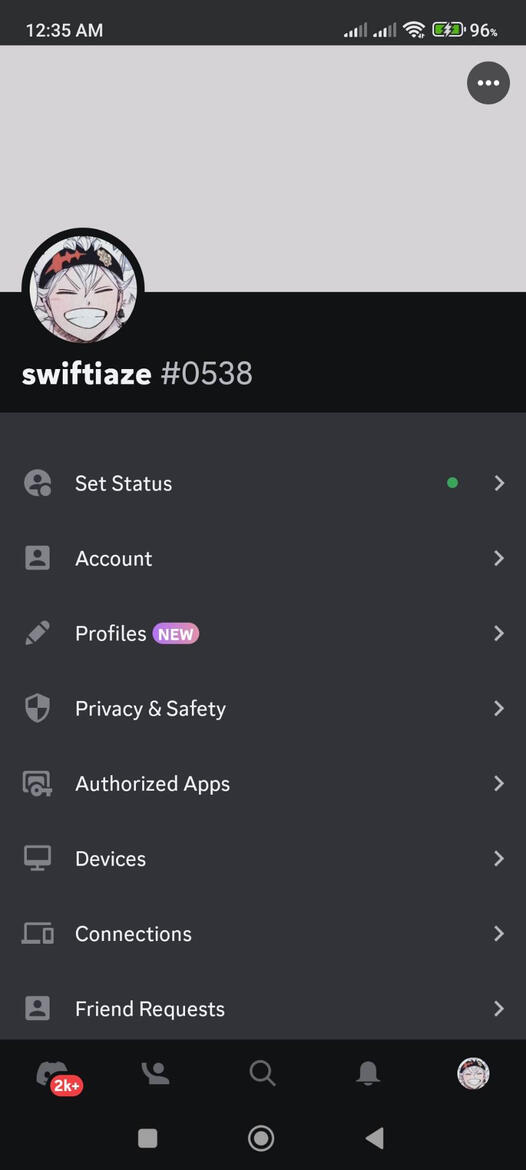Open Authorized Apps settings

[x=263, y=783]
